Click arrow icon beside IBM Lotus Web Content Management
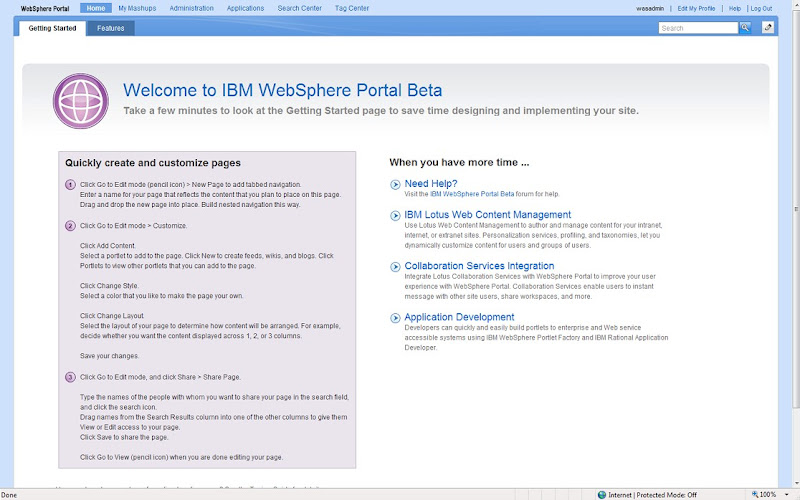Viewport: 800px width, 500px height. [396, 215]
